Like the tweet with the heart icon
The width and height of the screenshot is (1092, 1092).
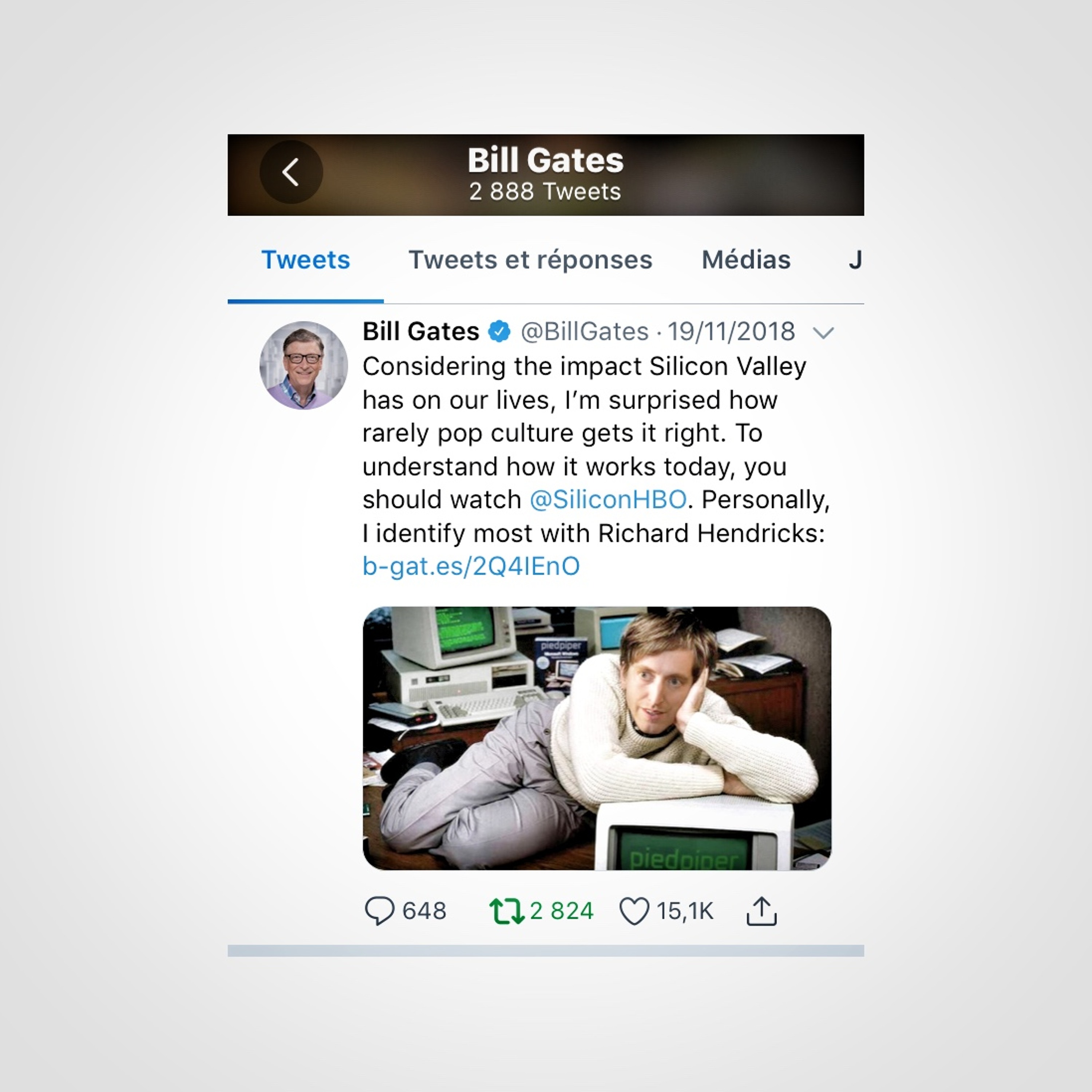634,911
